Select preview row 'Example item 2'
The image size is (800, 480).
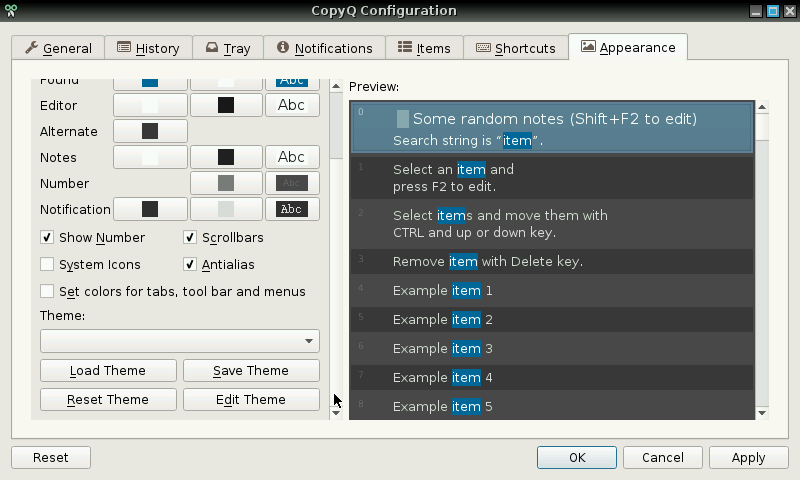point(552,320)
